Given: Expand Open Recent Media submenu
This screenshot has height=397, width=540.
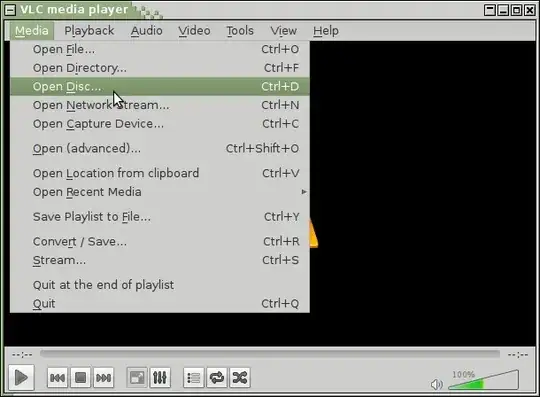Looking at the screenshot, I should 160,192.
